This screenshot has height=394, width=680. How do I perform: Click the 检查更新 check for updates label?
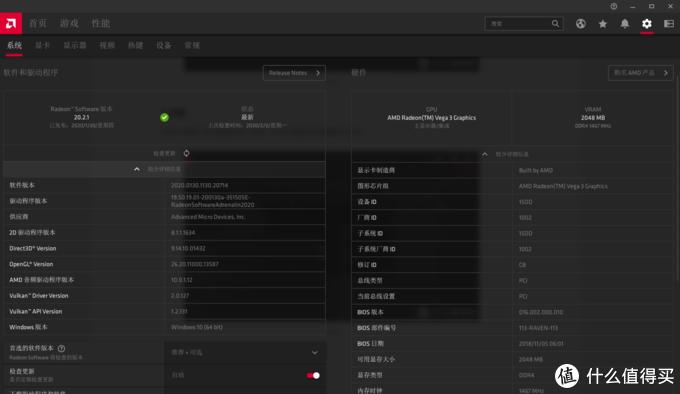(x=164, y=153)
